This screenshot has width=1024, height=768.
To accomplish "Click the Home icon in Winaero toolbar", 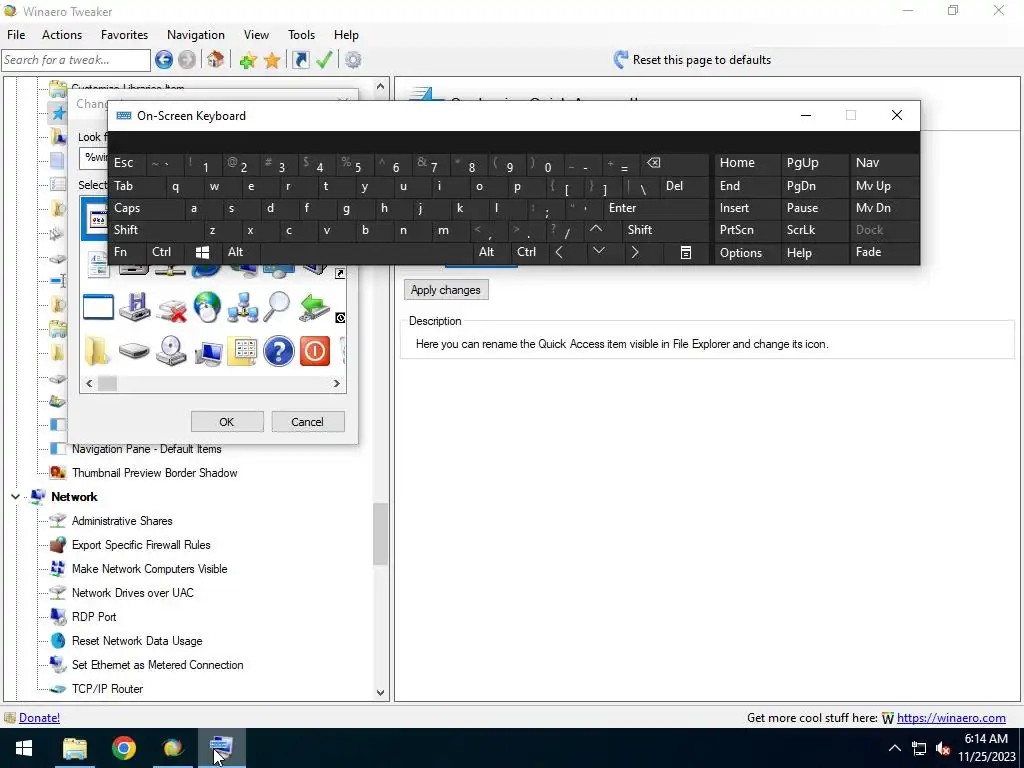I will pyautogui.click(x=216, y=60).
